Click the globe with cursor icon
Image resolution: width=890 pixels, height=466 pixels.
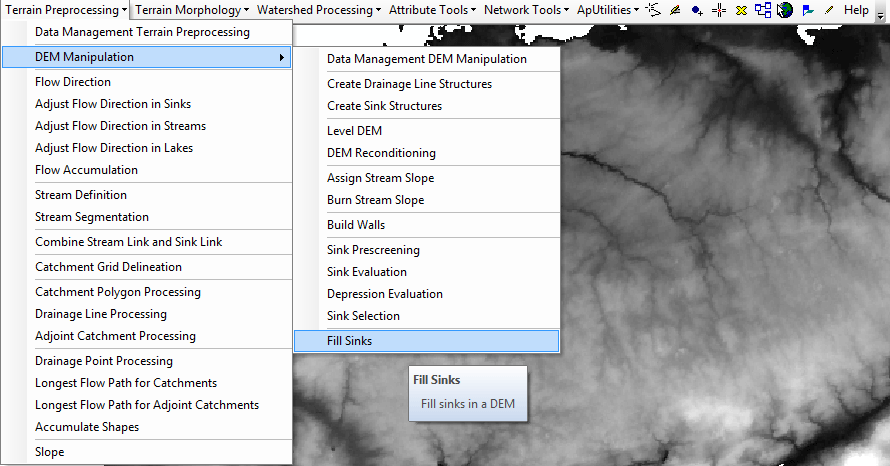tap(785, 10)
